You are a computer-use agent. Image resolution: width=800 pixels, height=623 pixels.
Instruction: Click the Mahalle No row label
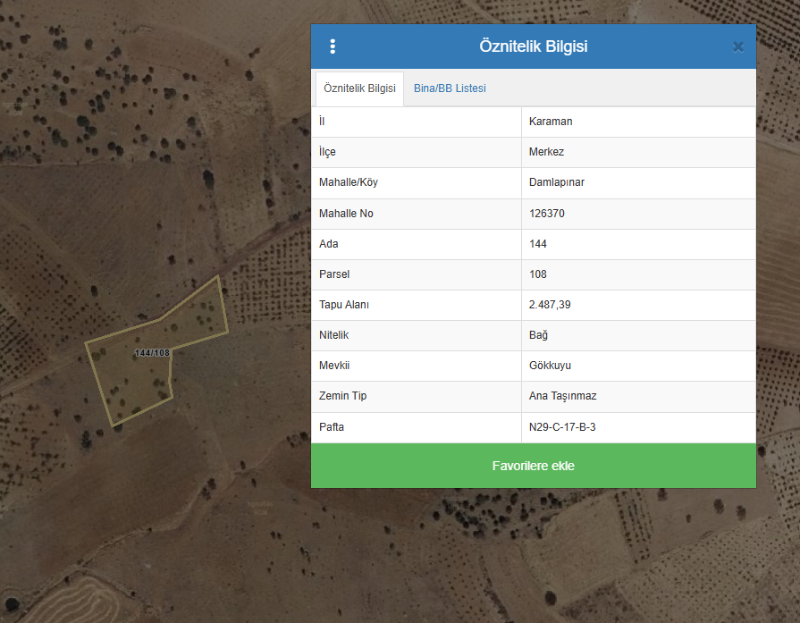pos(346,213)
